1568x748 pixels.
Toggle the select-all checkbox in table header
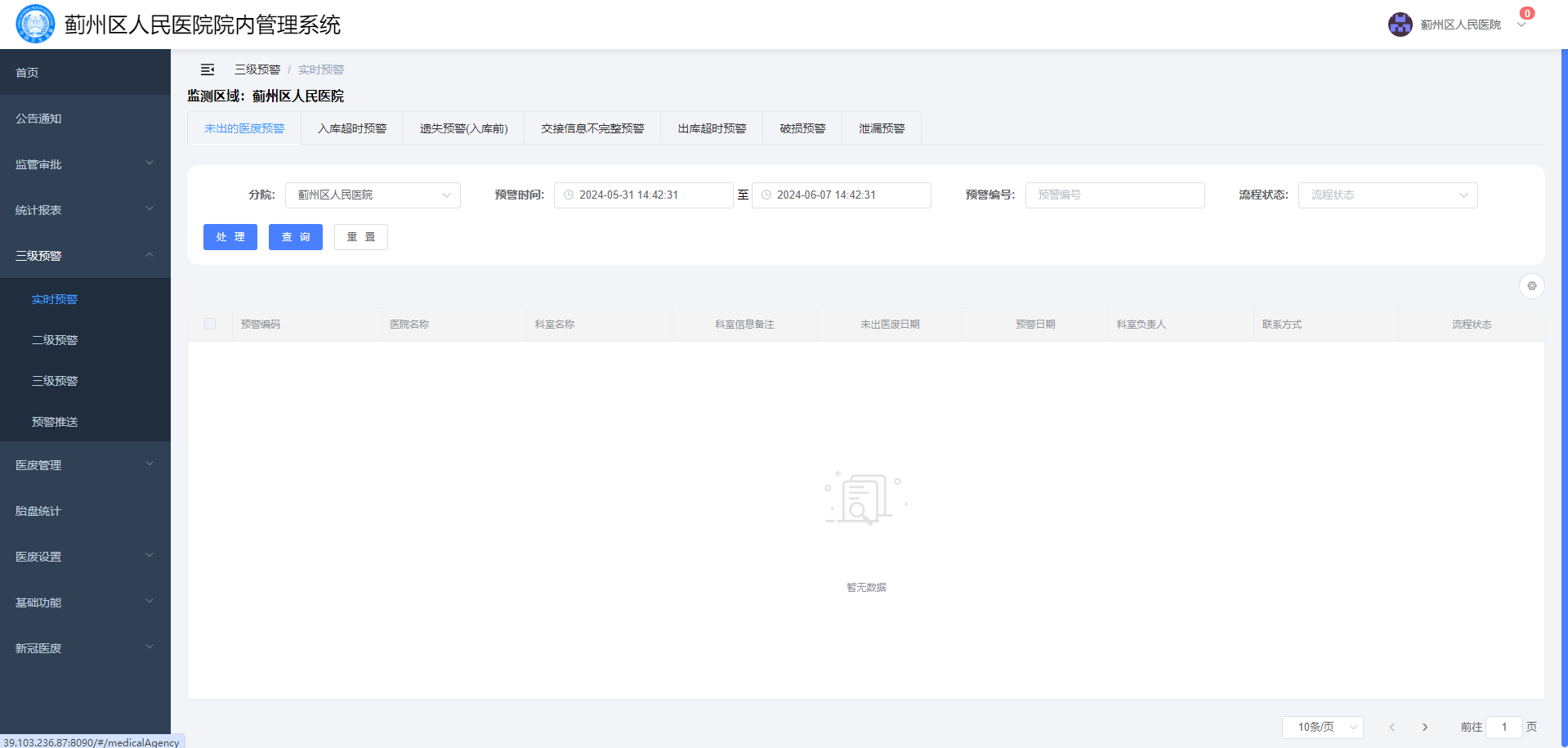[x=210, y=325]
